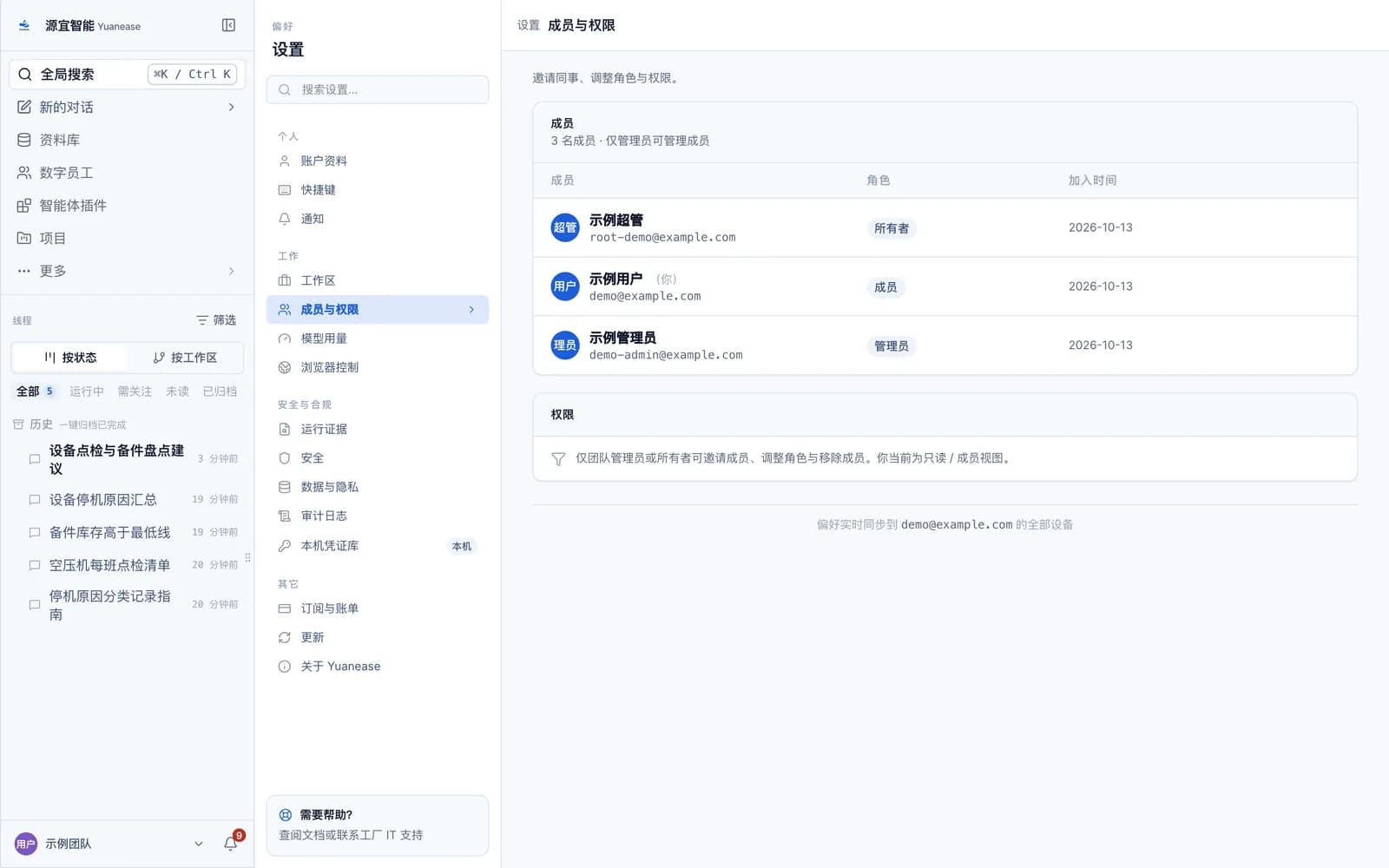Click the 用户 avatar at bottom left

click(26, 844)
